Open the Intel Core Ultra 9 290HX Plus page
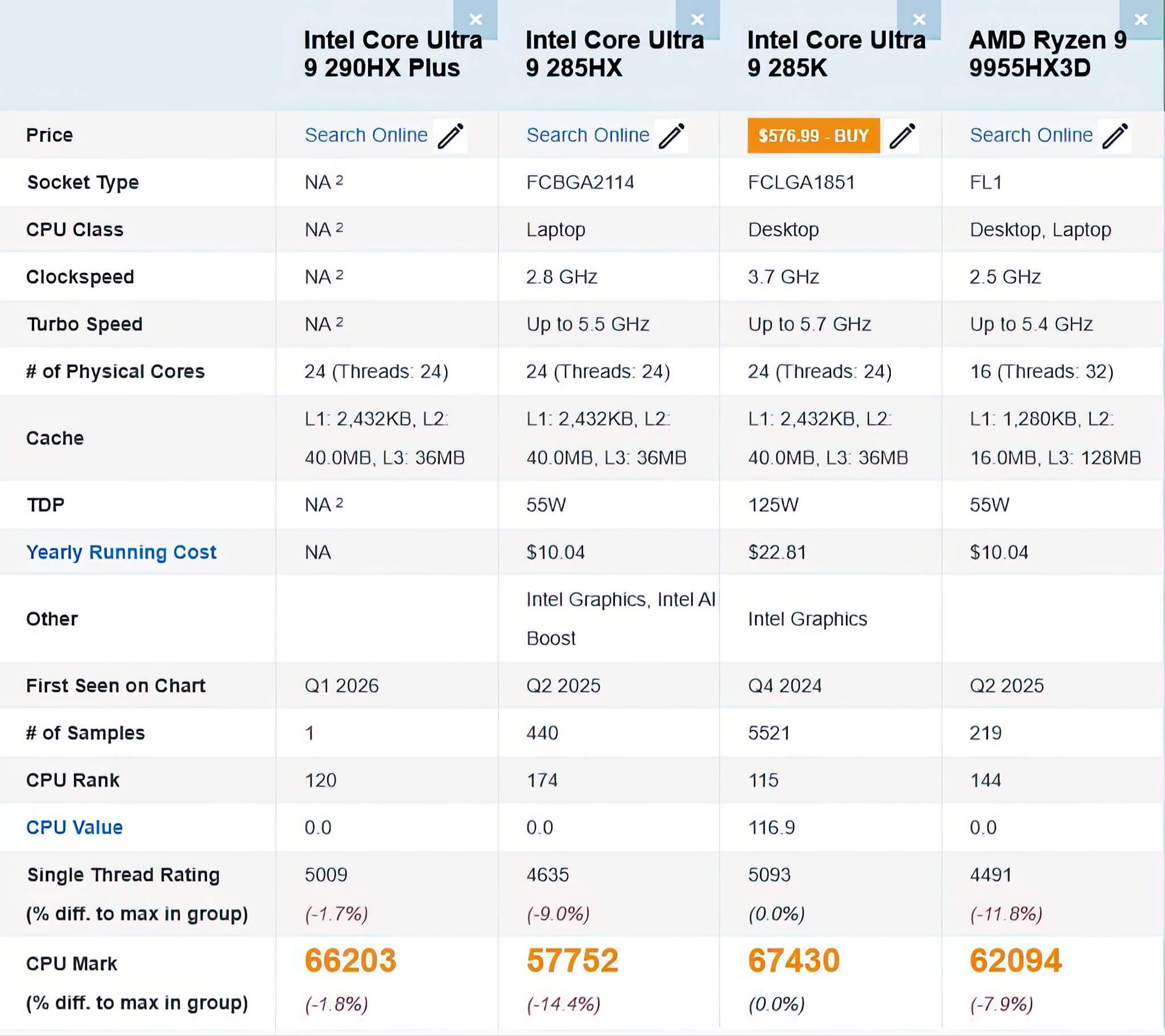 (x=393, y=54)
